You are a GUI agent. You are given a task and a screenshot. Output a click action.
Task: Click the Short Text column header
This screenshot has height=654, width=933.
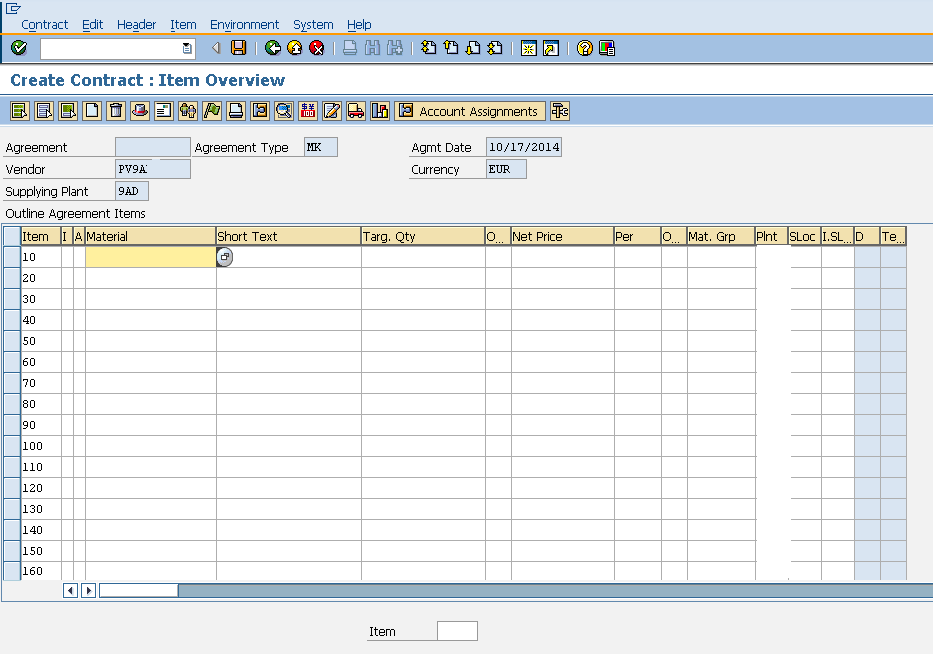point(289,236)
